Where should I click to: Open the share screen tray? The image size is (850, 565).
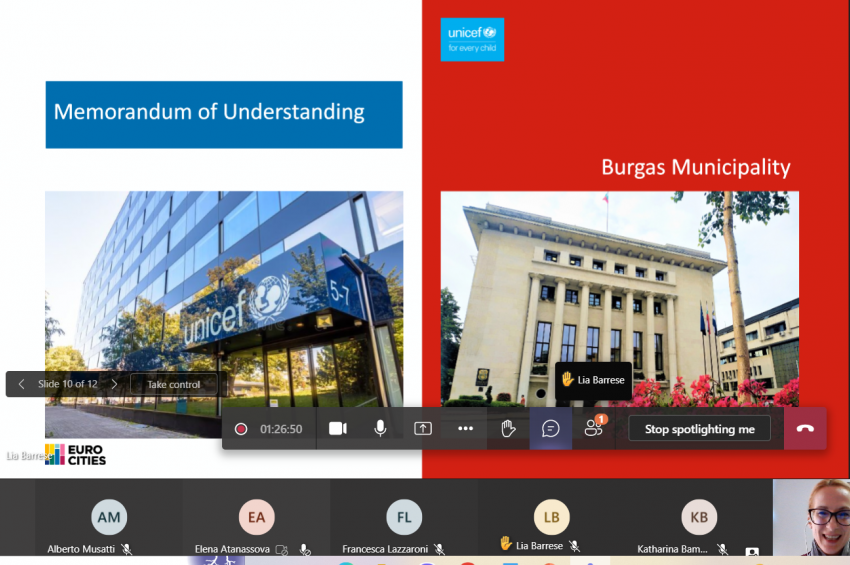tap(423, 428)
